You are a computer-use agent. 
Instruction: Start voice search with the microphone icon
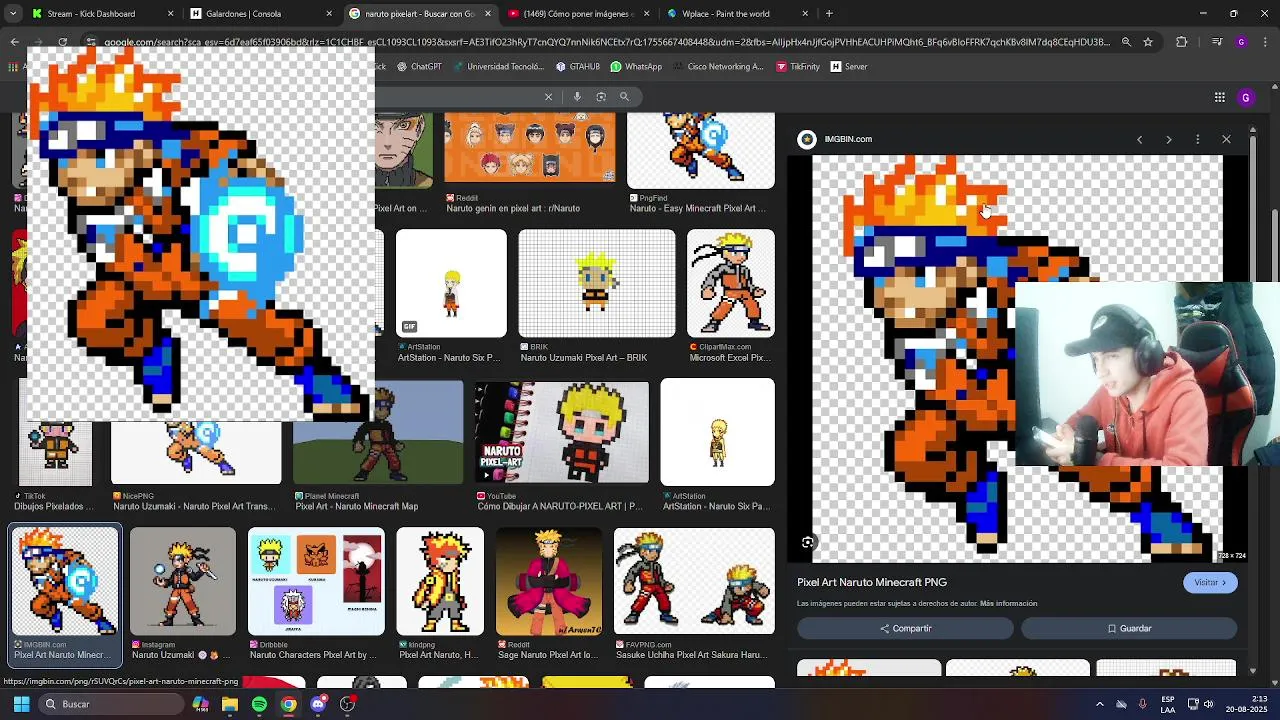pos(577,97)
